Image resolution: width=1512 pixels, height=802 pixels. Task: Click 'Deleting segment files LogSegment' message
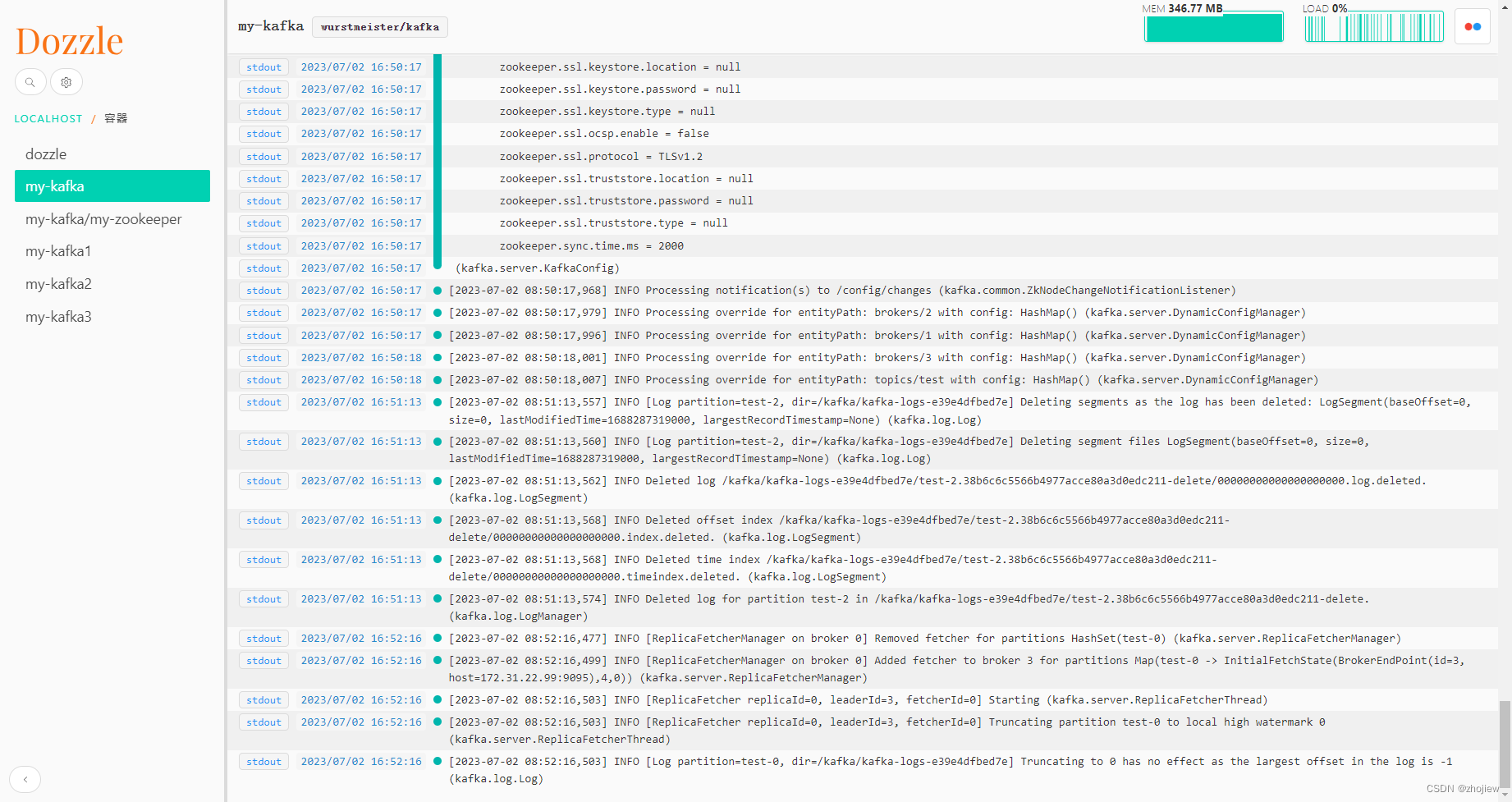coord(909,450)
